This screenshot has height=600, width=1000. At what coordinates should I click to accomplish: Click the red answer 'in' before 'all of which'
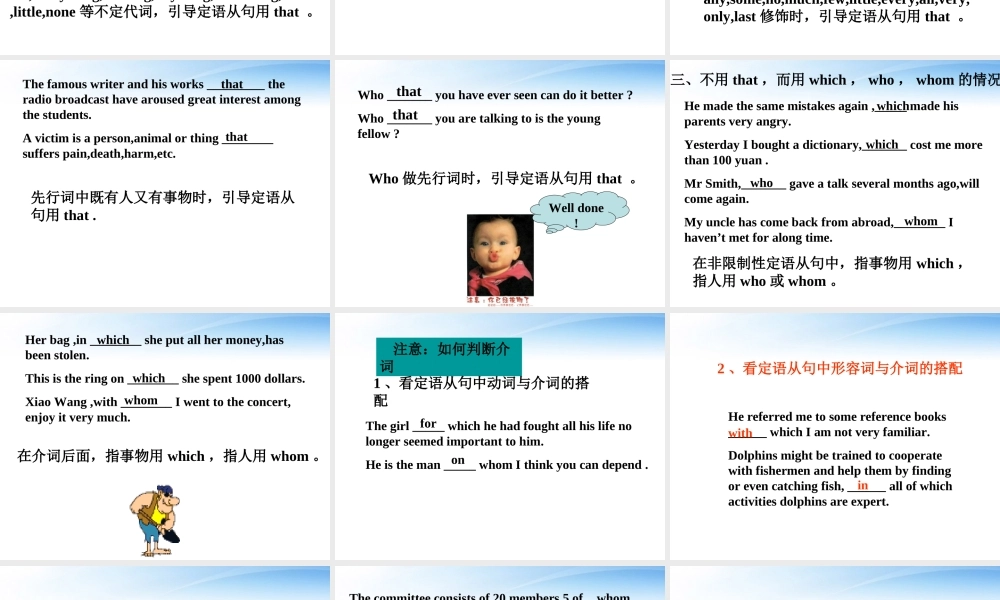point(862,485)
